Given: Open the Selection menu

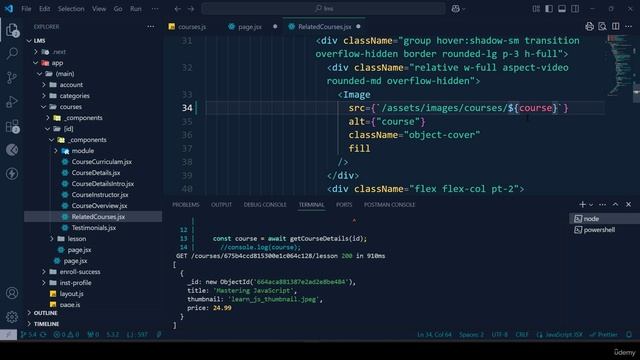Looking at the screenshot, I should coord(71,9).
